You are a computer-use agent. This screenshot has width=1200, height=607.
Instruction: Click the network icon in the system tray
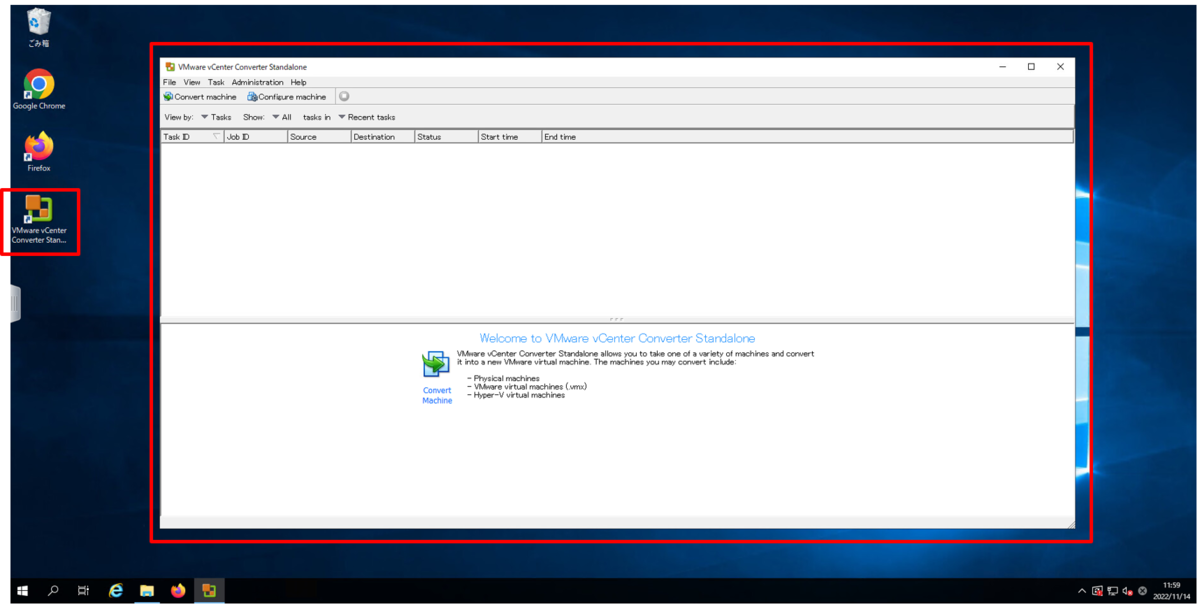point(1112,591)
